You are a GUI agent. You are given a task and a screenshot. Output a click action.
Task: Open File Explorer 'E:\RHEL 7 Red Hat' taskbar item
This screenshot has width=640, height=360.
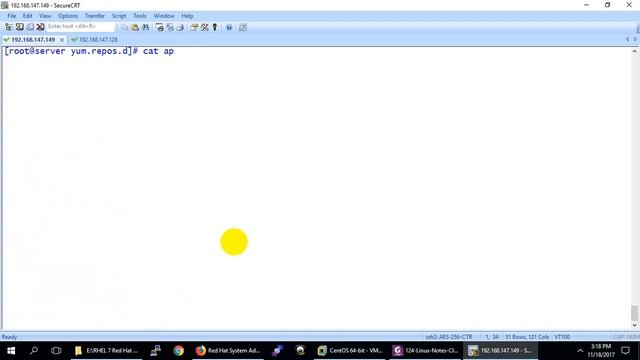pos(106,351)
